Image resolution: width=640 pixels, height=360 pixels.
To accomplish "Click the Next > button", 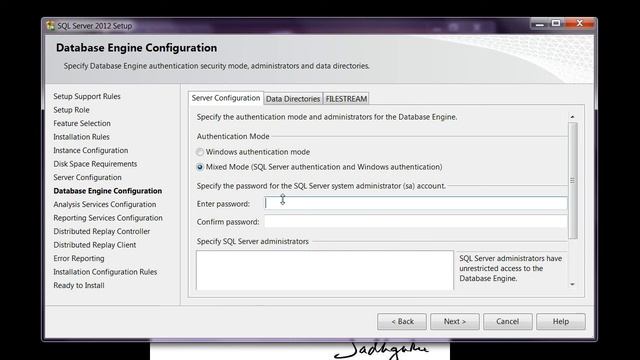I will (455, 322).
